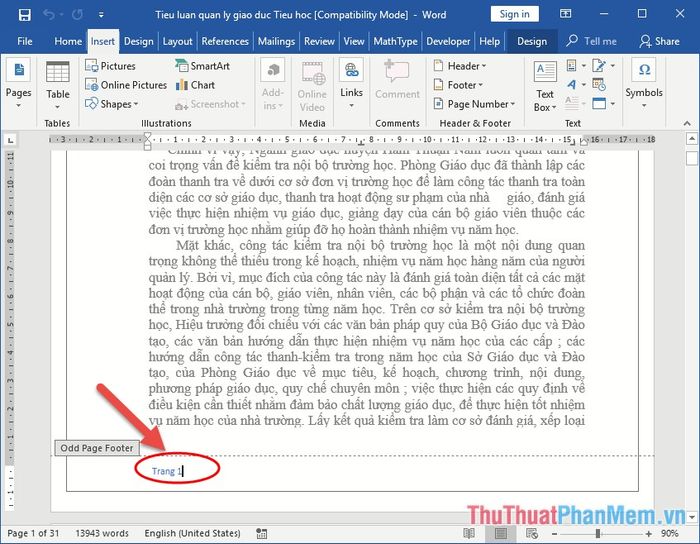Image resolution: width=700 pixels, height=544 pixels.
Task: Open Quick Parts dropdown arrow
Action: 583,66
